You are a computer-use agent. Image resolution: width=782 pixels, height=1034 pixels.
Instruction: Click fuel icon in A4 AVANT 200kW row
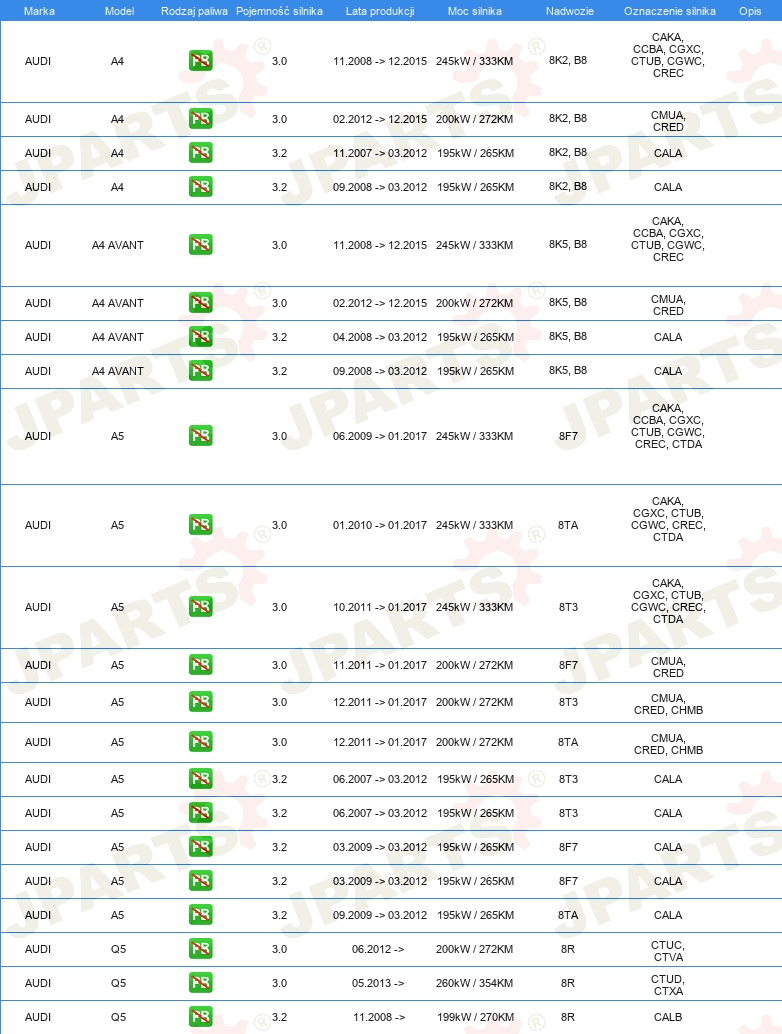click(200, 303)
